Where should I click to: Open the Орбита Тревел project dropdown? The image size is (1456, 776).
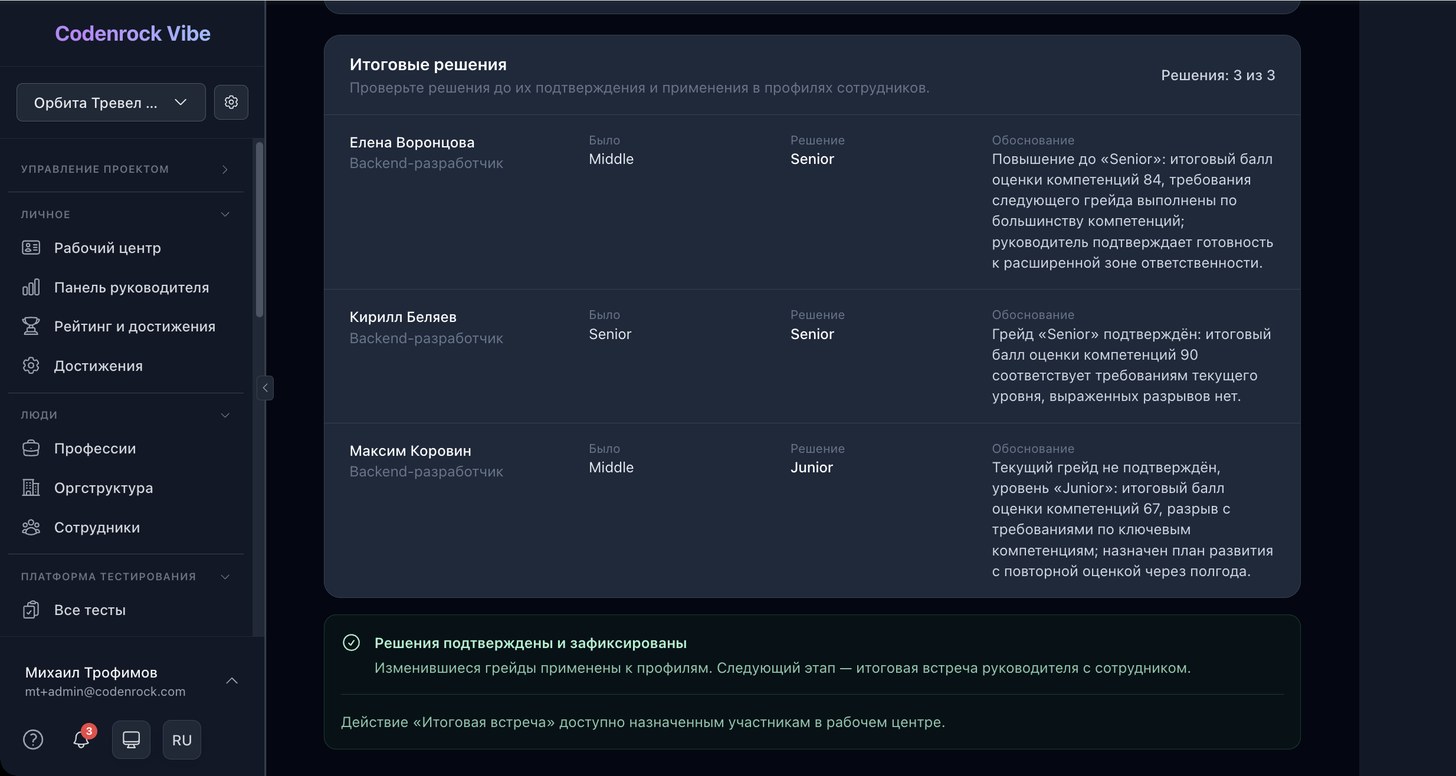tap(111, 102)
